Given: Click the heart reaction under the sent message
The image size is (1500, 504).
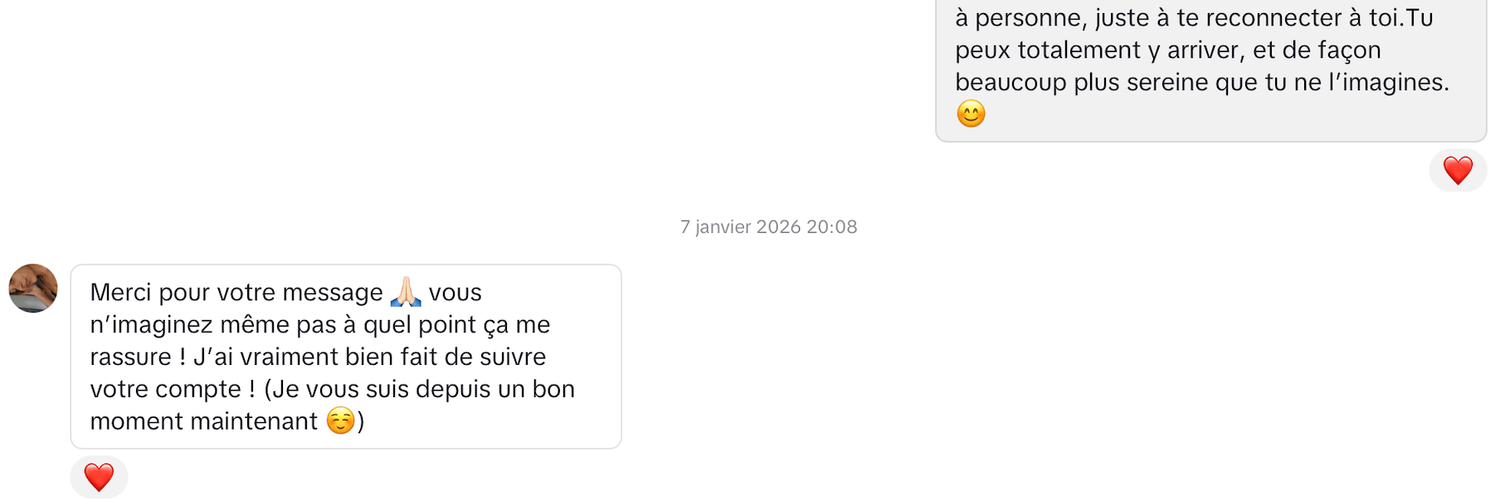Looking at the screenshot, I should [1457, 171].
